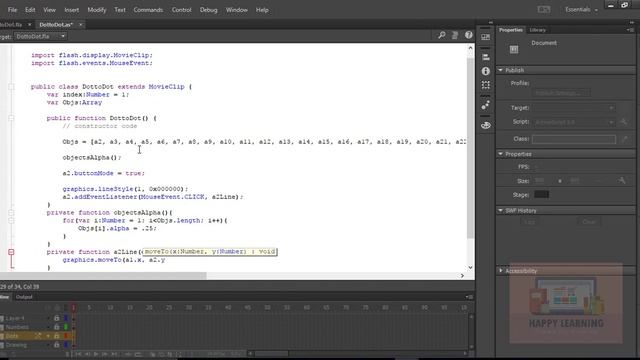Click the Clear button in SWF History
Screen dimensions: 640x360
[589, 222]
